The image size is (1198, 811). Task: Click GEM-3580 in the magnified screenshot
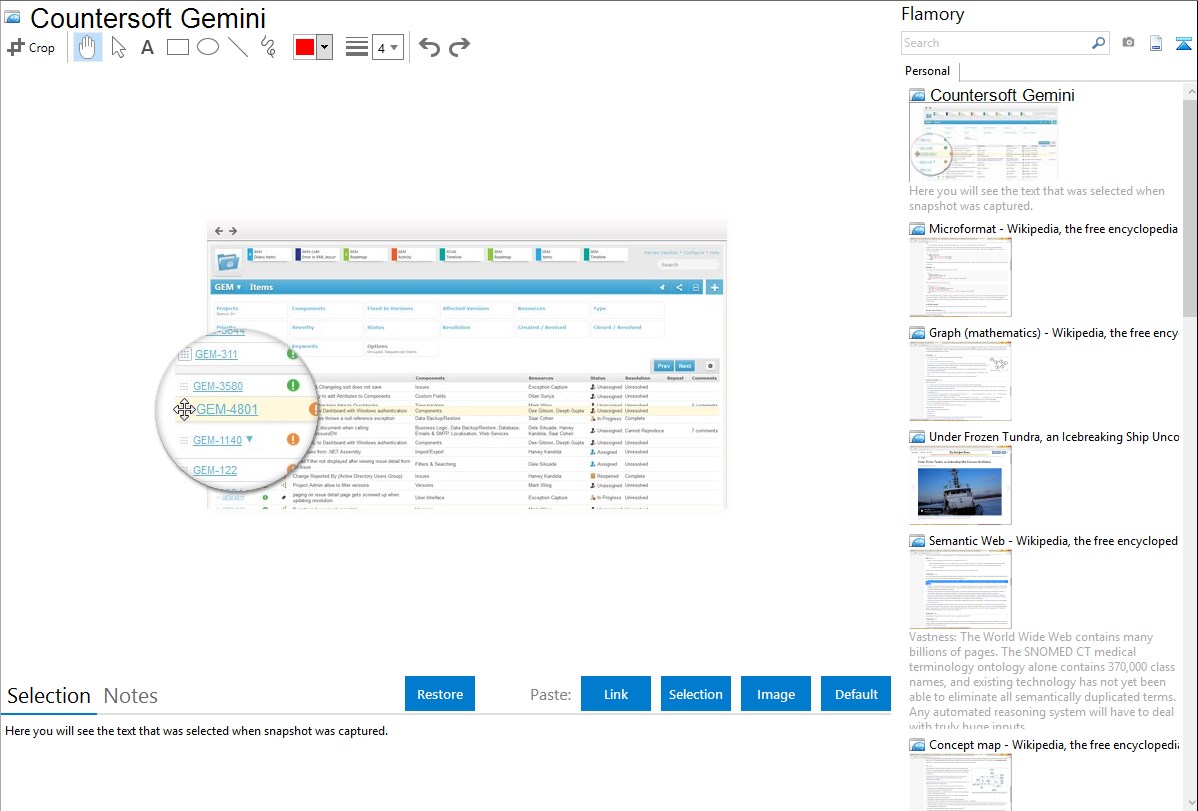(x=218, y=386)
